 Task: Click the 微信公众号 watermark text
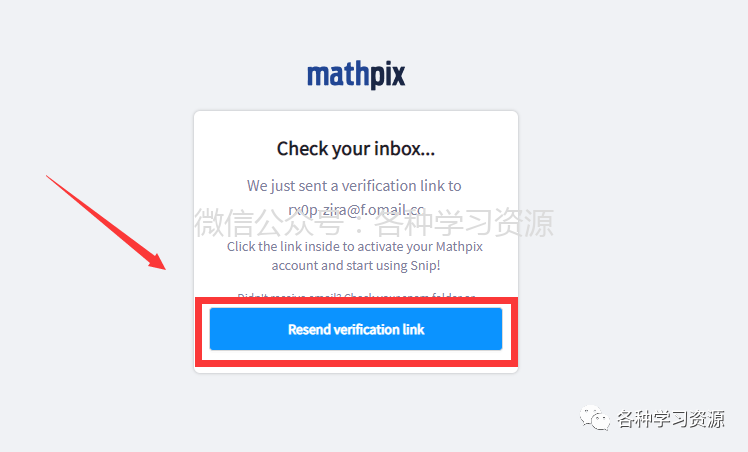pyautogui.click(x=269, y=223)
